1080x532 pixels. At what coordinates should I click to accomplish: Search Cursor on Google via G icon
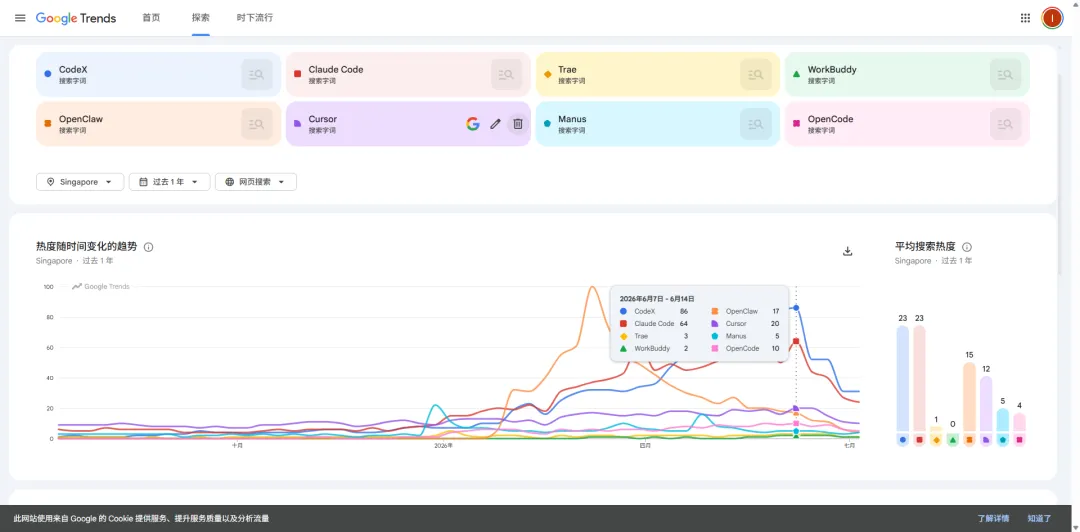[472, 124]
